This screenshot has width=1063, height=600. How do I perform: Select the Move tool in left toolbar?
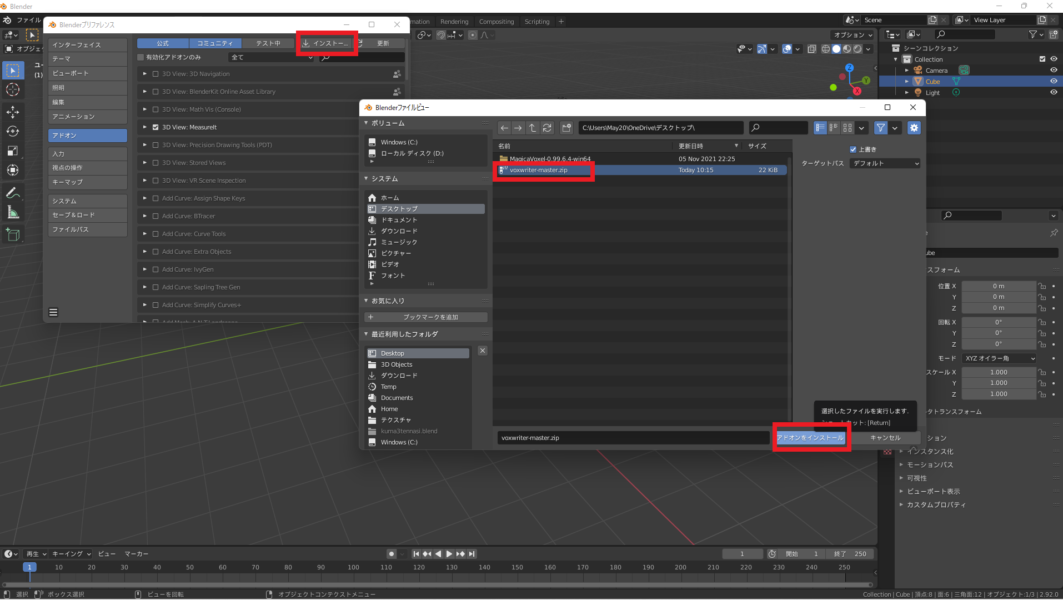tap(13, 111)
